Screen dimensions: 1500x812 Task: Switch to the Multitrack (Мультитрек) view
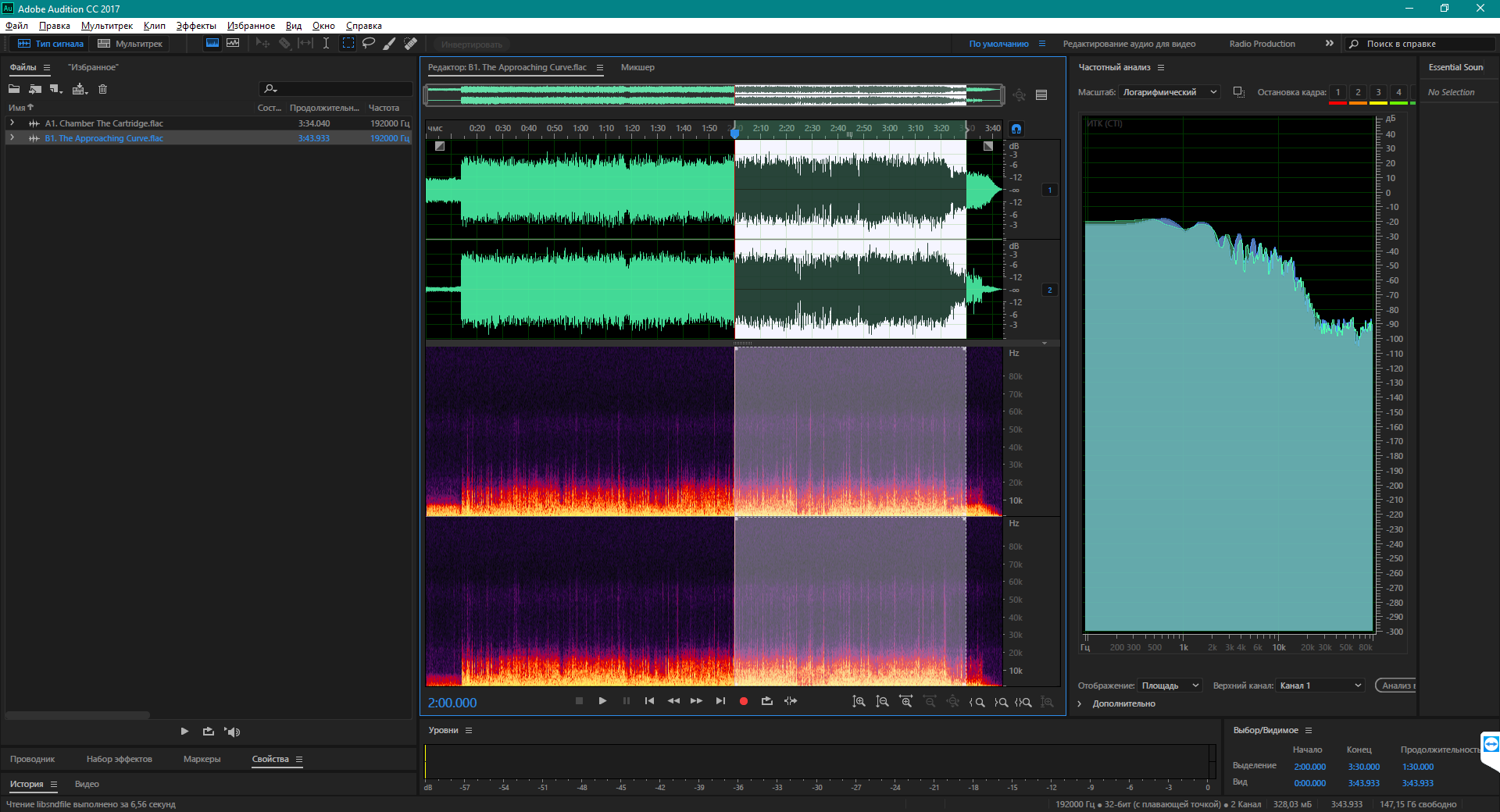pos(130,44)
